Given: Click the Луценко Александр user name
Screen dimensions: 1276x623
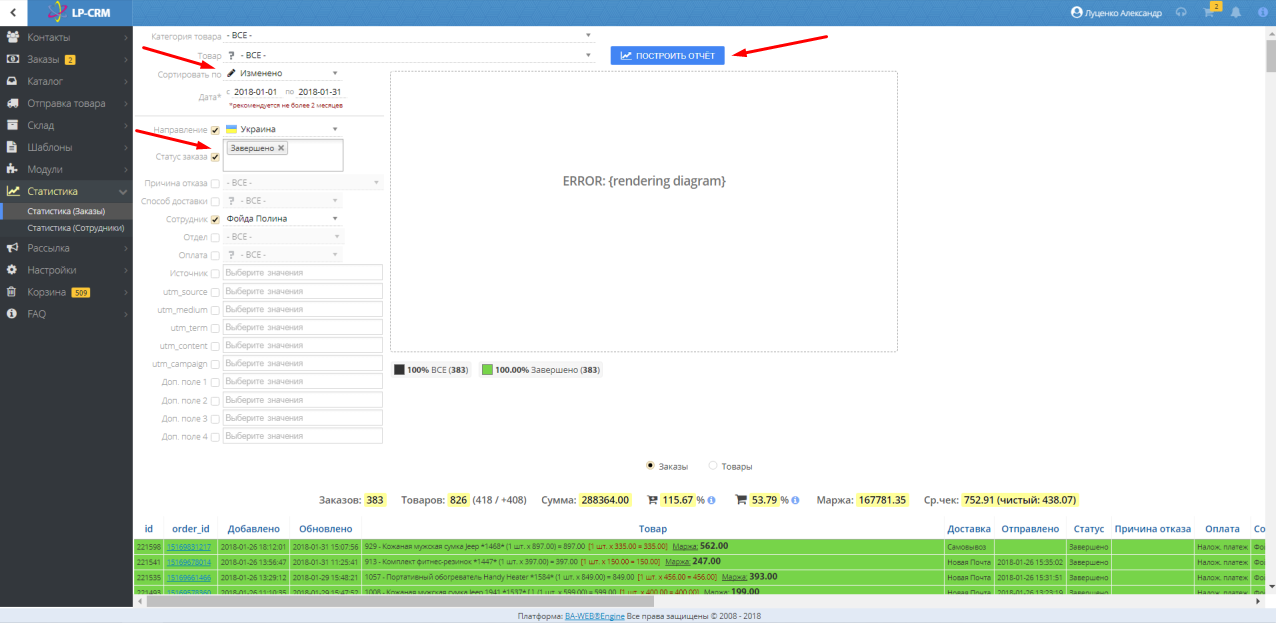Looking at the screenshot, I should [x=1124, y=13].
